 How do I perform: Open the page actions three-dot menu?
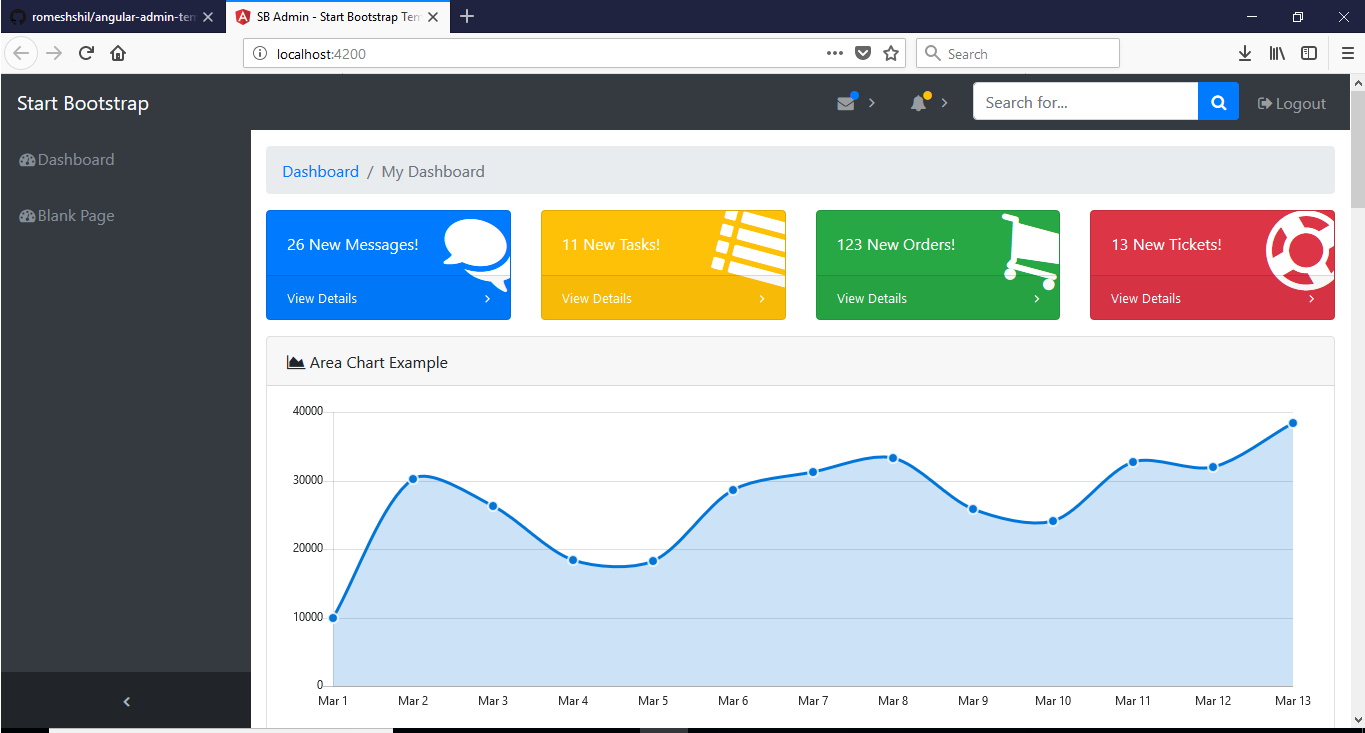click(835, 54)
